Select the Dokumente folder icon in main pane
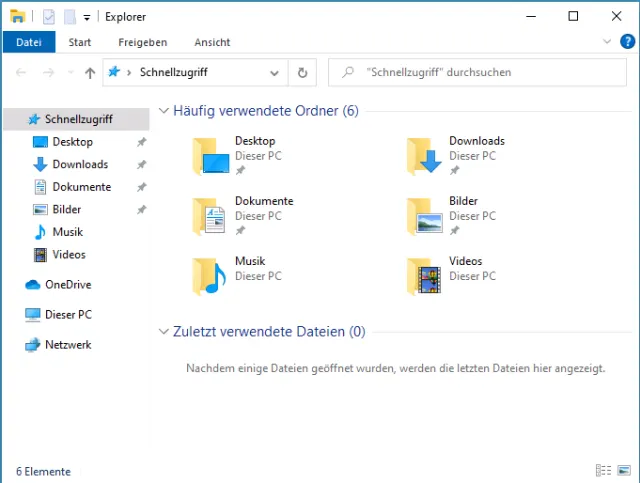The height and width of the screenshot is (483, 640). click(x=209, y=216)
